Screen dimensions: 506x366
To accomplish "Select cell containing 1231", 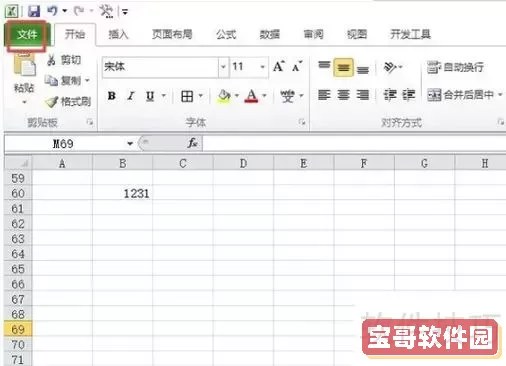I will coord(123,193).
